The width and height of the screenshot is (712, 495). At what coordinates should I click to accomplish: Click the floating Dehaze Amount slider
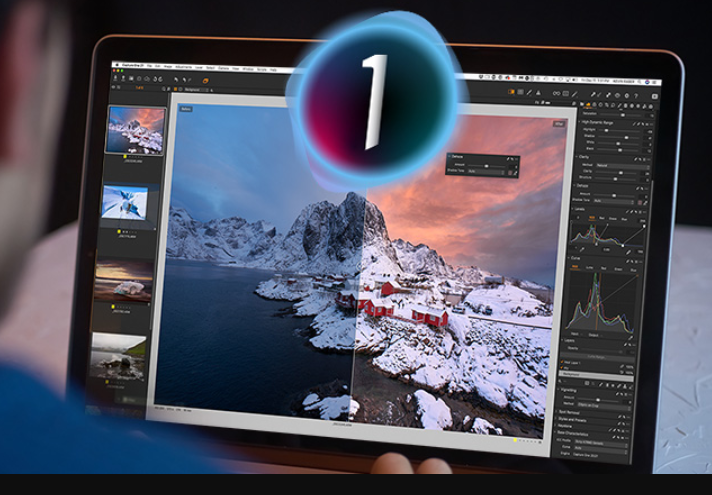pyautogui.click(x=486, y=166)
